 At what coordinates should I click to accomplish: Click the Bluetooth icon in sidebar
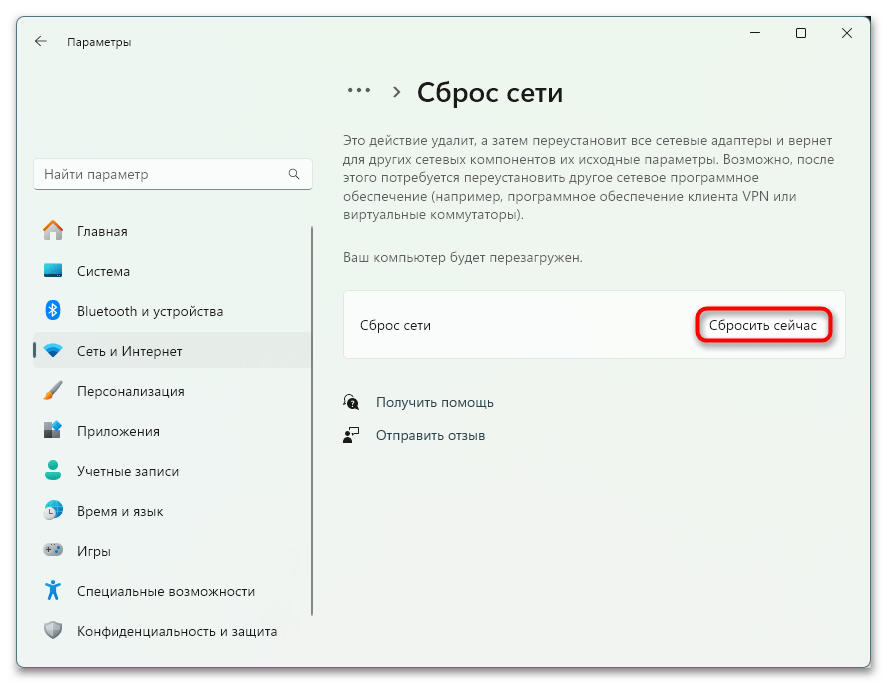point(53,310)
